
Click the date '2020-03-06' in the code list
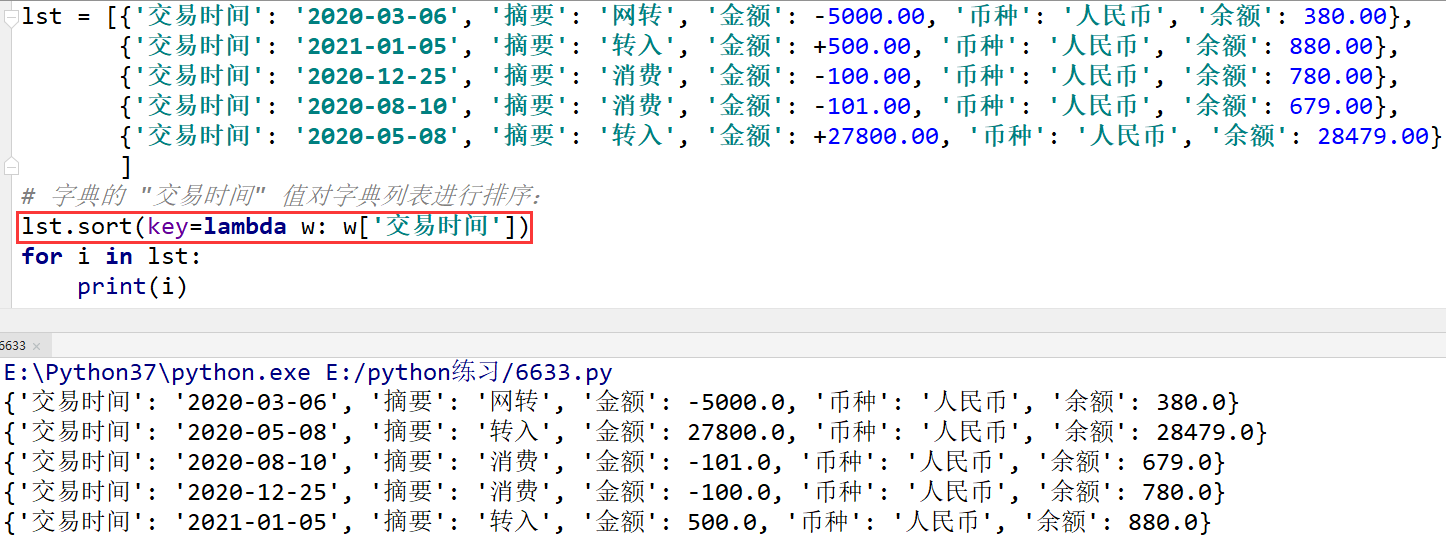pos(376,16)
